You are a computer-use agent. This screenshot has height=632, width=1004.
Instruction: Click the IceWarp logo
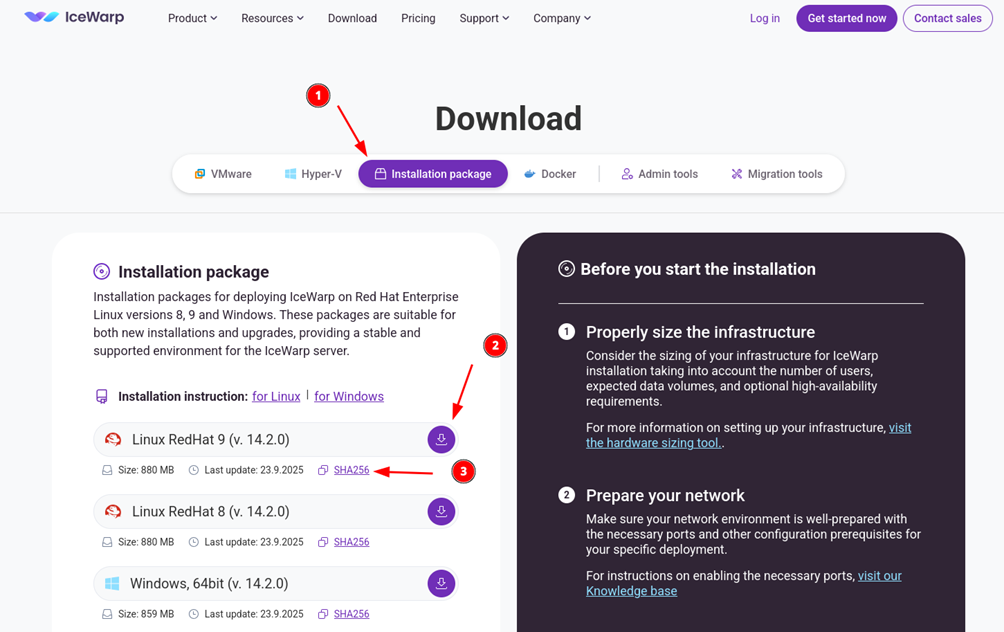click(x=74, y=18)
